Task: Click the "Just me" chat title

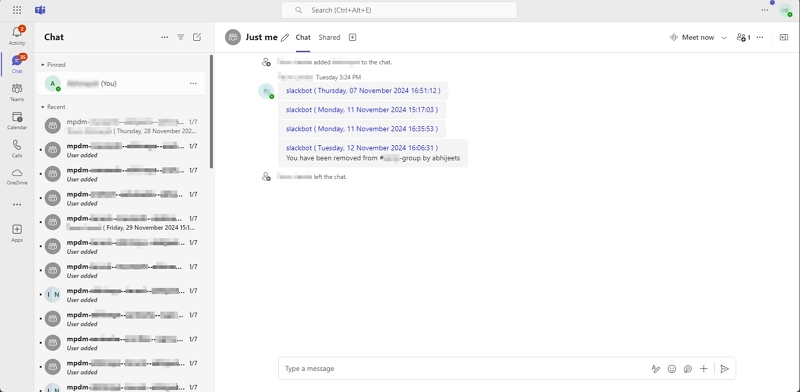Action: tap(261, 37)
